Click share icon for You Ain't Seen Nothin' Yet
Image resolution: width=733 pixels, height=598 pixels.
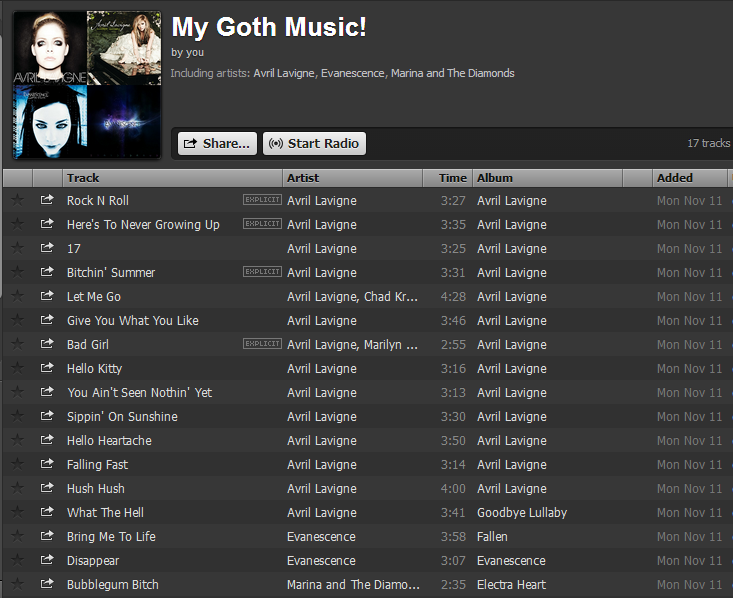[47, 391]
